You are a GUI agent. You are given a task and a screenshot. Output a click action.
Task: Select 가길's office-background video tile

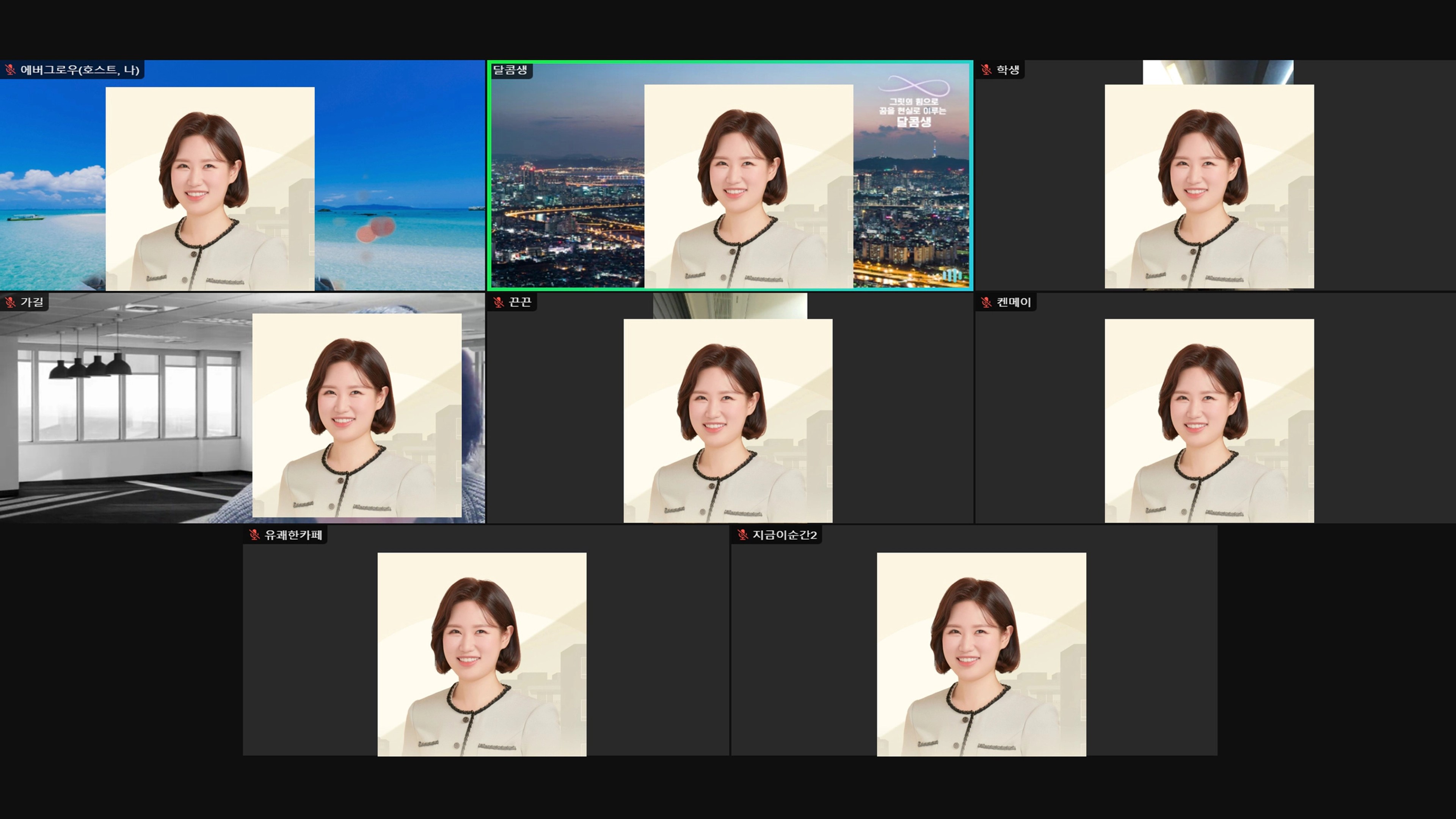point(124,407)
